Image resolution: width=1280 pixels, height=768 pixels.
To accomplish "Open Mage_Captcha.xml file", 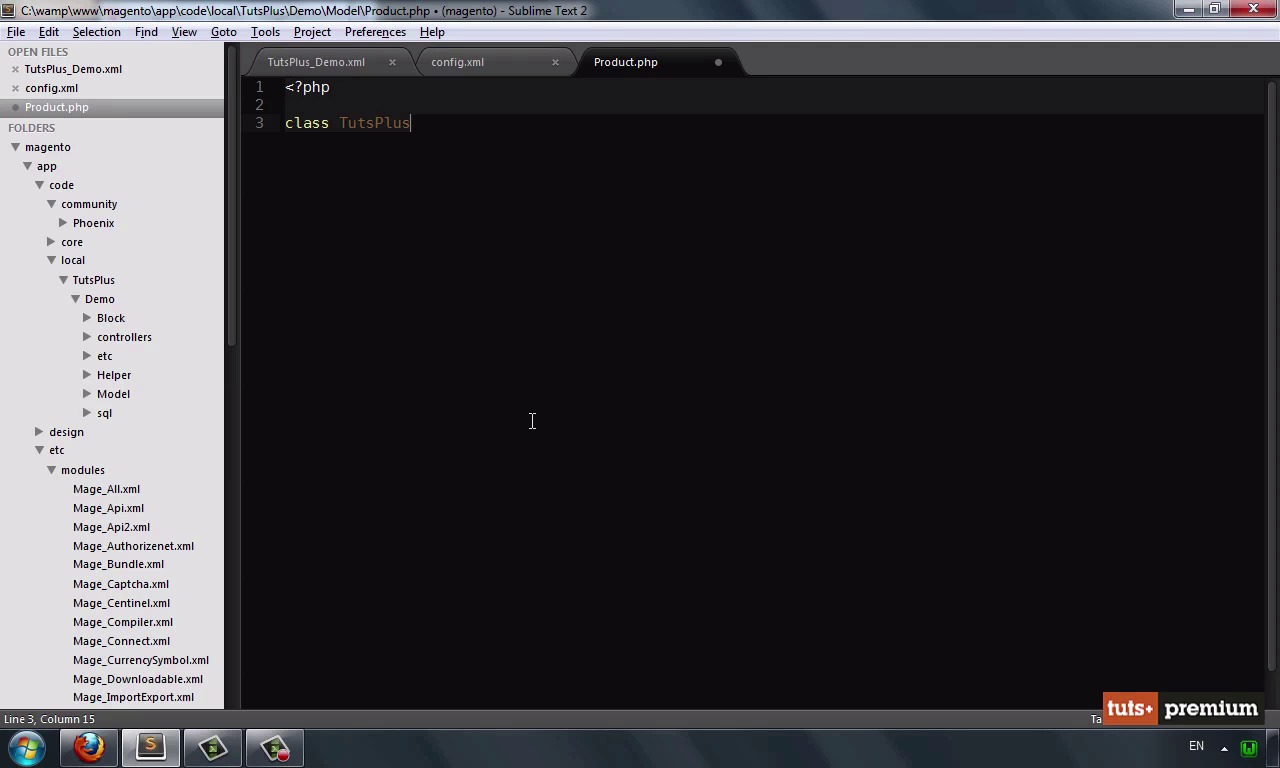I will tap(121, 584).
